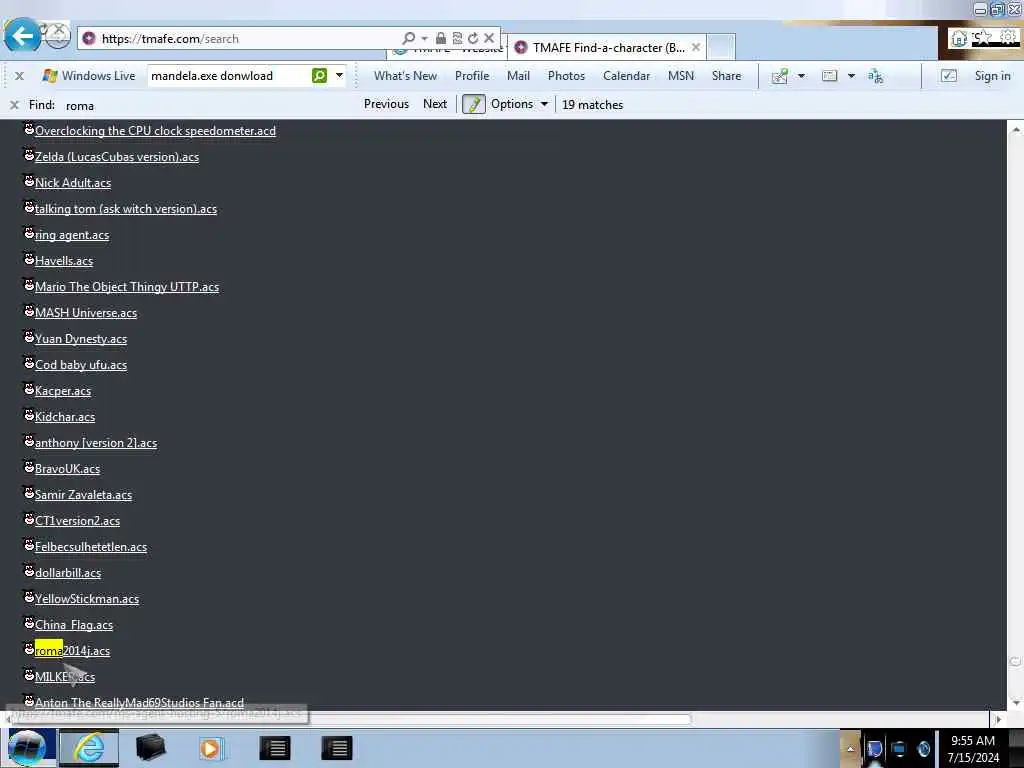This screenshot has height=768, width=1024.
Task: Click the agent icon beside Kacper.acs
Action: pos(29,389)
